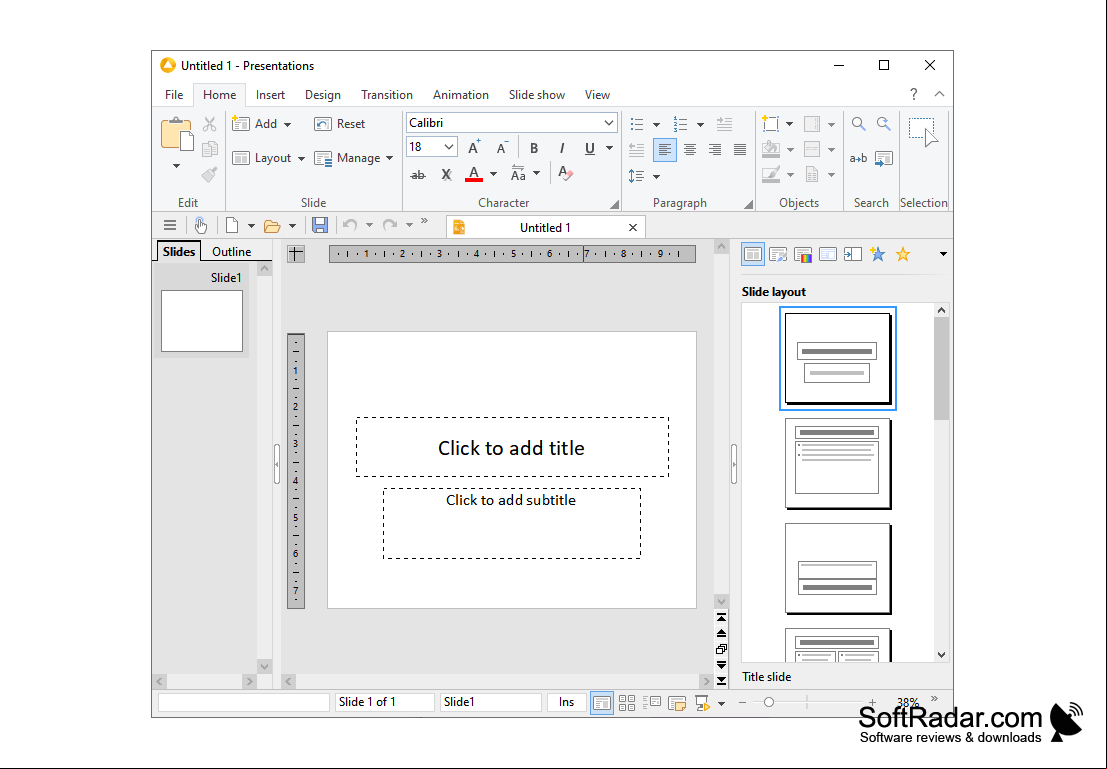The height and width of the screenshot is (769, 1107).
Task: Open the Manage dropdown in Slide group
Action: pos(354,158)
